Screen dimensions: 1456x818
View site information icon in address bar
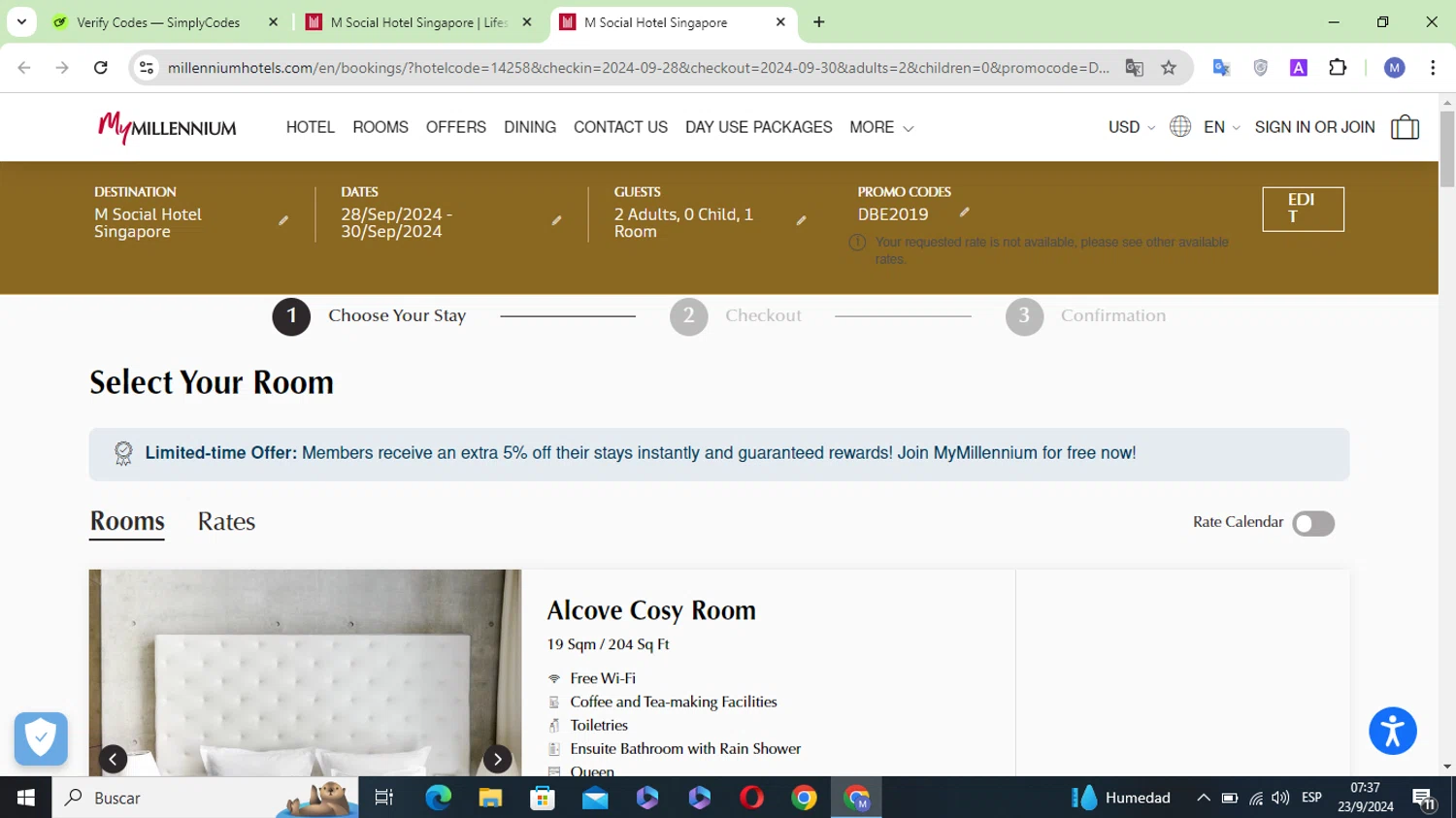tap(147, 68)
